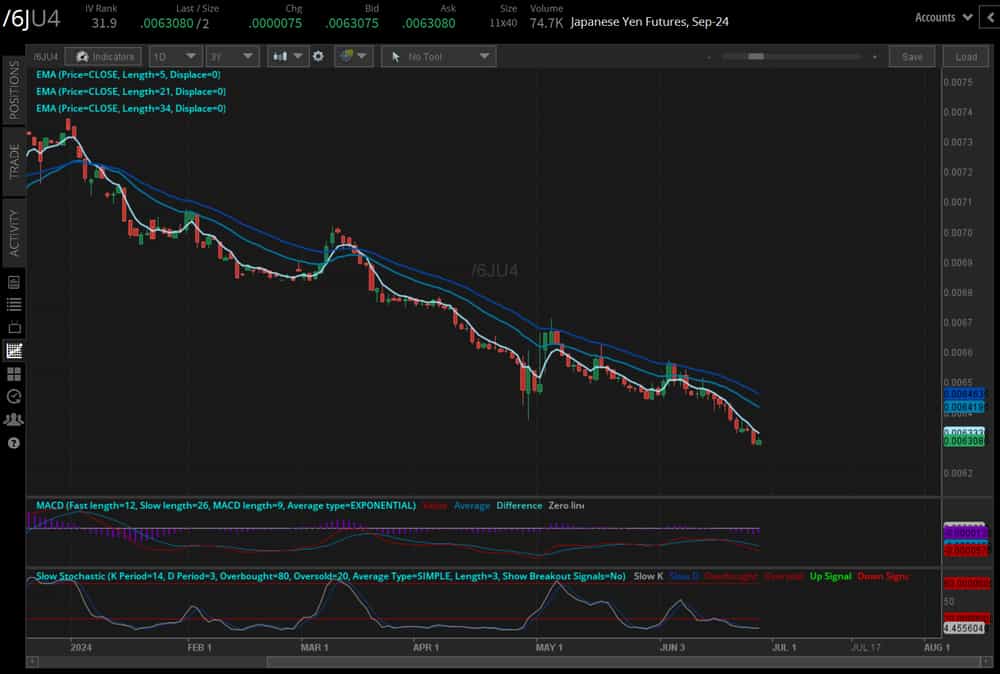Open the chart settings gear icon
1000x674 pixels.
(x=316, y=56)
